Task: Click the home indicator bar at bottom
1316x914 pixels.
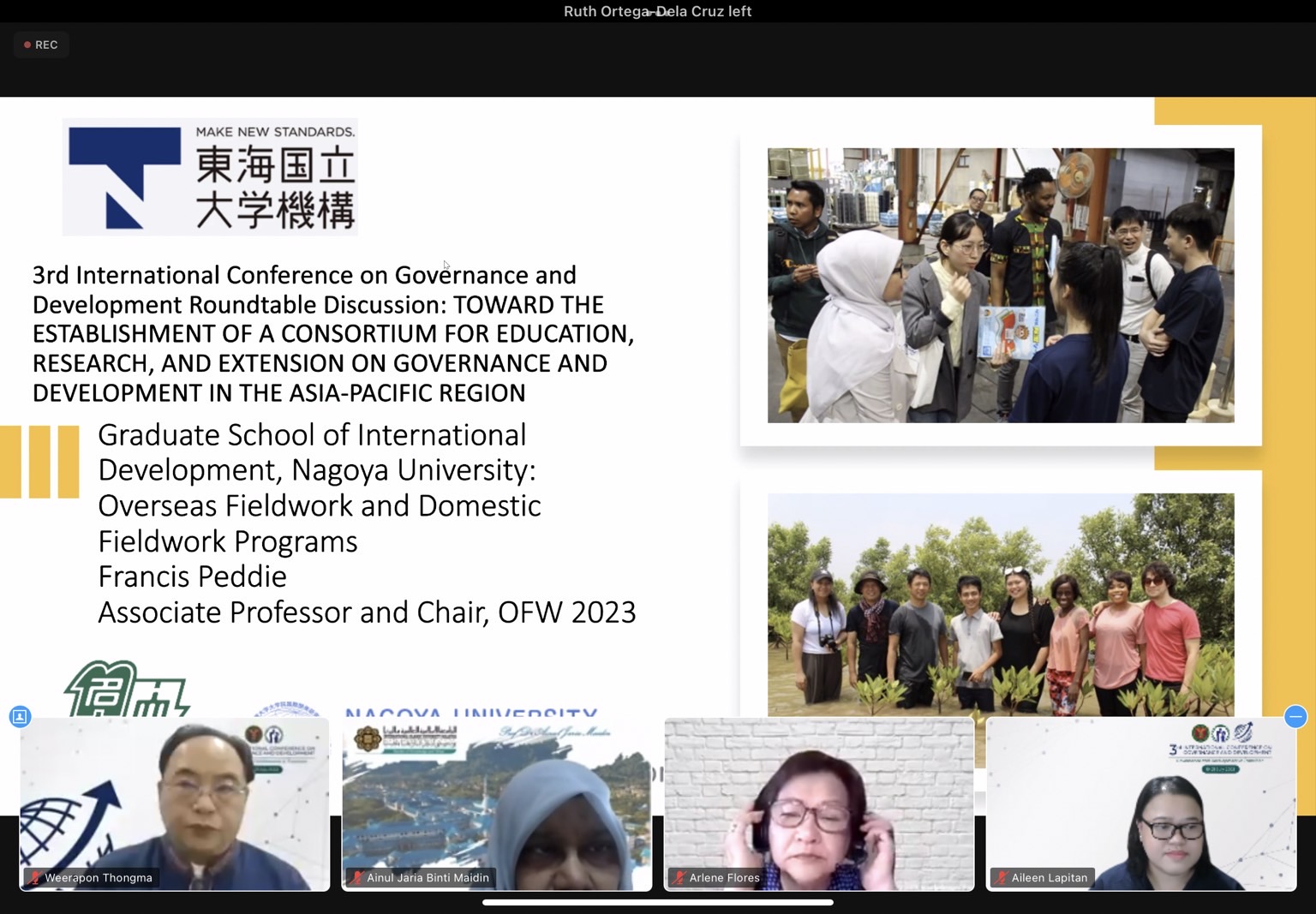Action: (658, 902)
